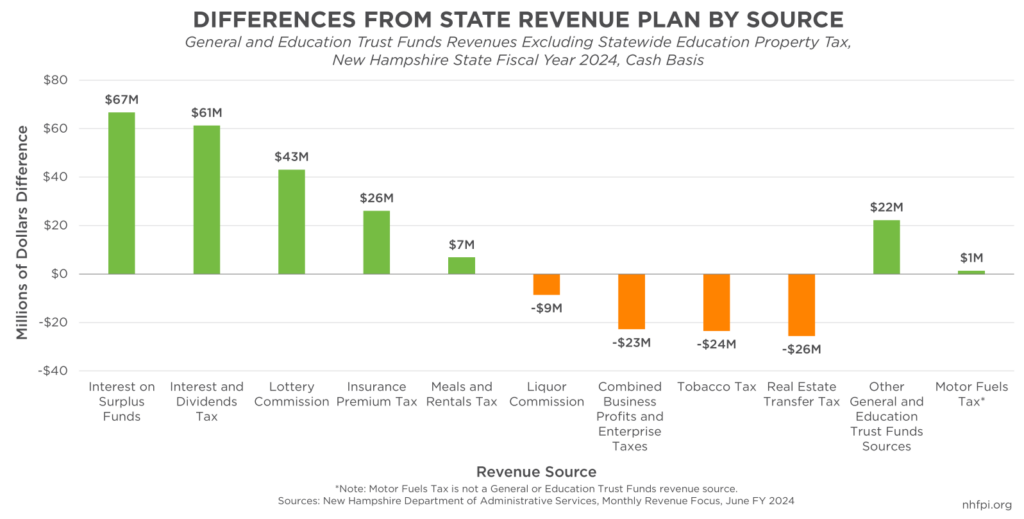Select the Sources citation line in the footer
Viewport: 1024px width, 519px height.
tap(536, 500)
